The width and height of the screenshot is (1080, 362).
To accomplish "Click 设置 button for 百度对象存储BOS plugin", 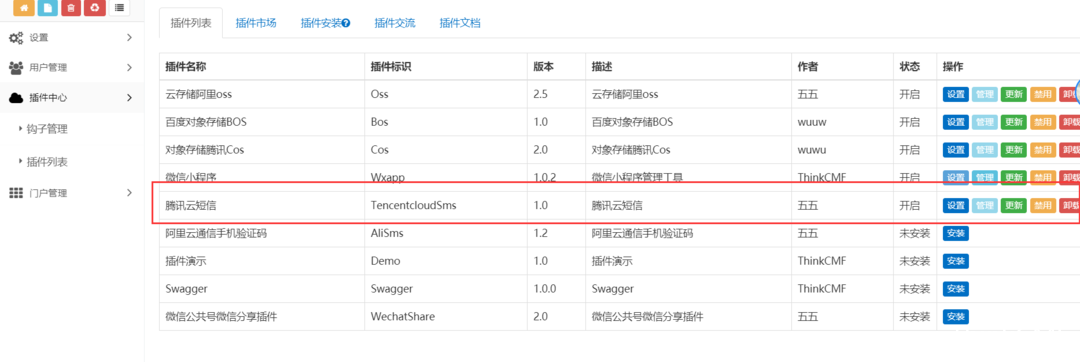I will tap(956, 122).
